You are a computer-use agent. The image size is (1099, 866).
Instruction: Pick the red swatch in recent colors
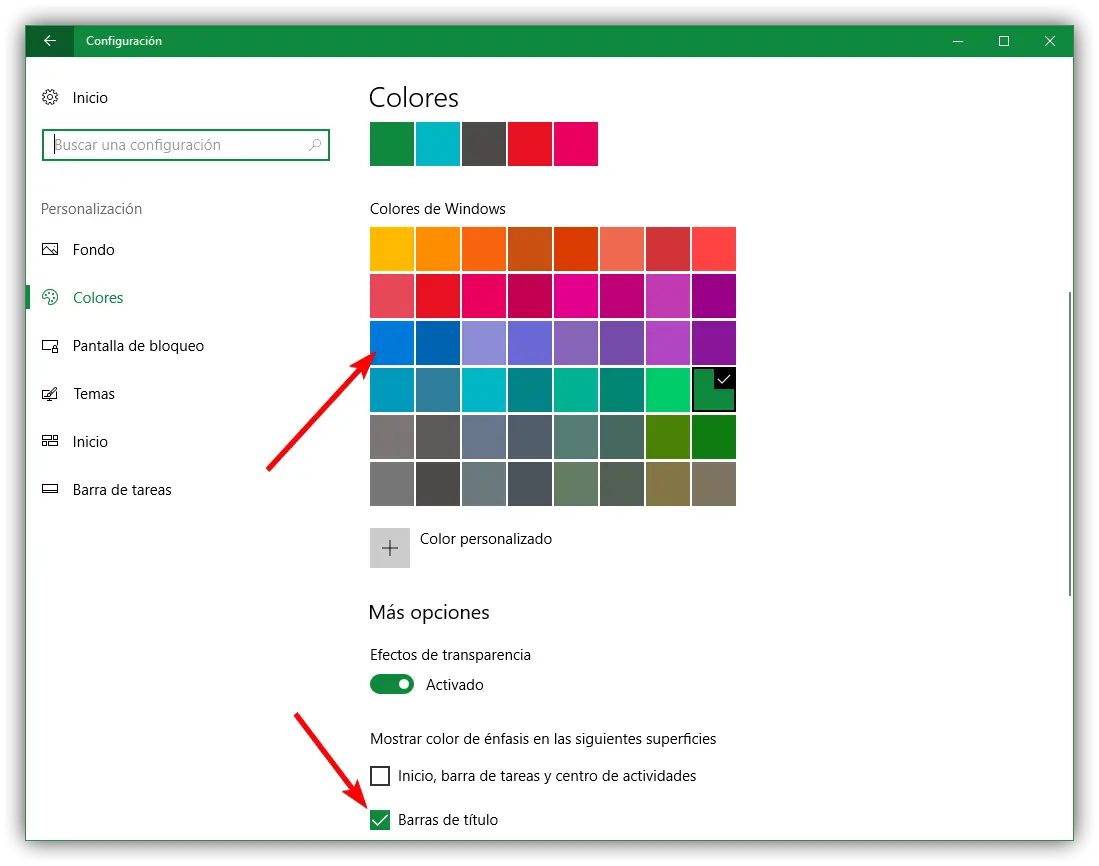tap(530, 144)
